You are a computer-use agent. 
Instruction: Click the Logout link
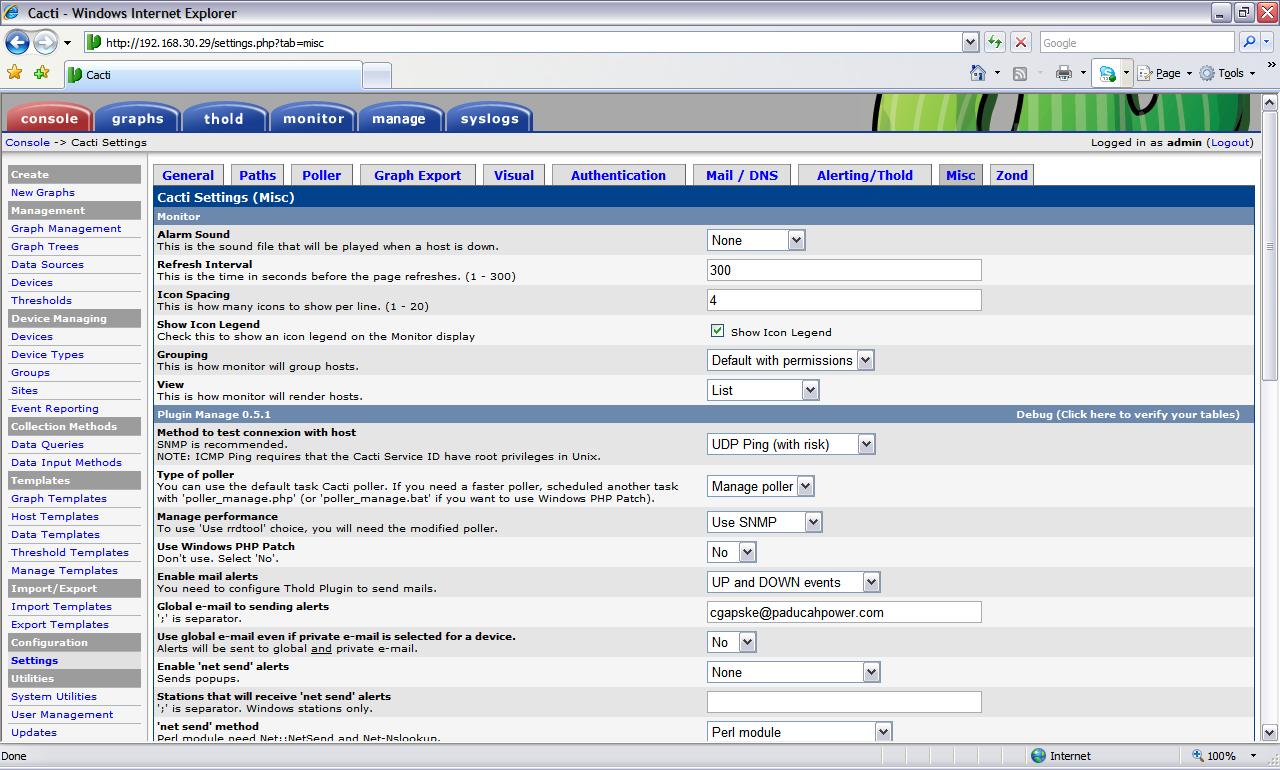coord(1230,142)
